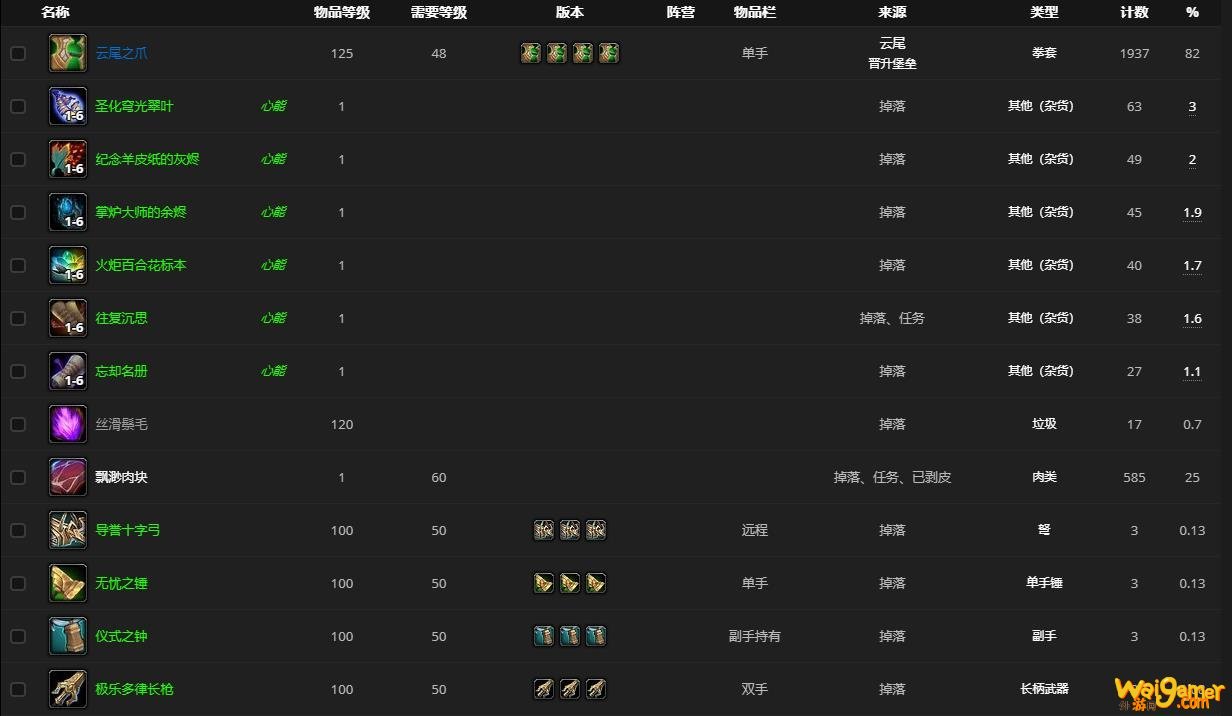Click the 长柄武器 type text
Viewport: 1232px width, 716px height.
click(1044, 689)
